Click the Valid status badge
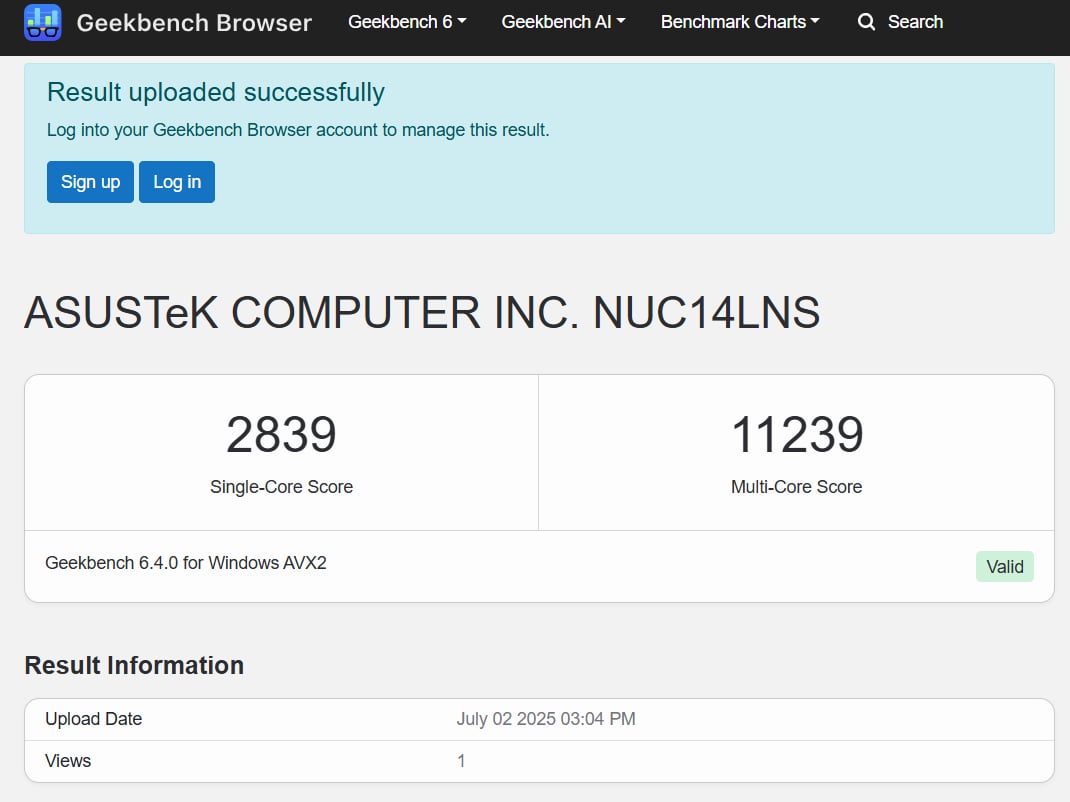 pos(1004,567)
